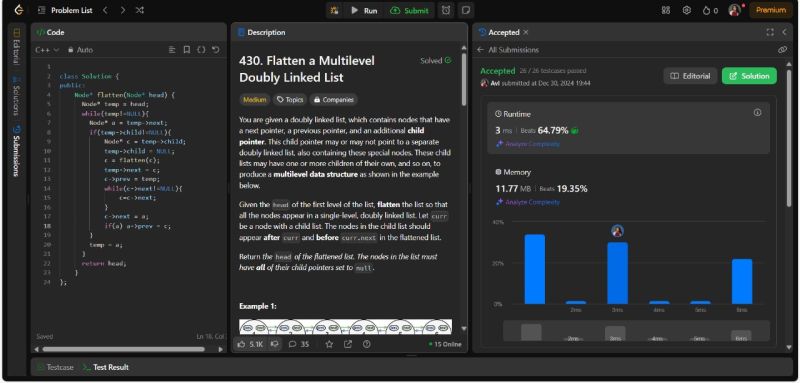Image resolution: width=800 pixels, height=383 pixels.
Task: Click the bookmark icon in code toolbar
Action: 187,50
